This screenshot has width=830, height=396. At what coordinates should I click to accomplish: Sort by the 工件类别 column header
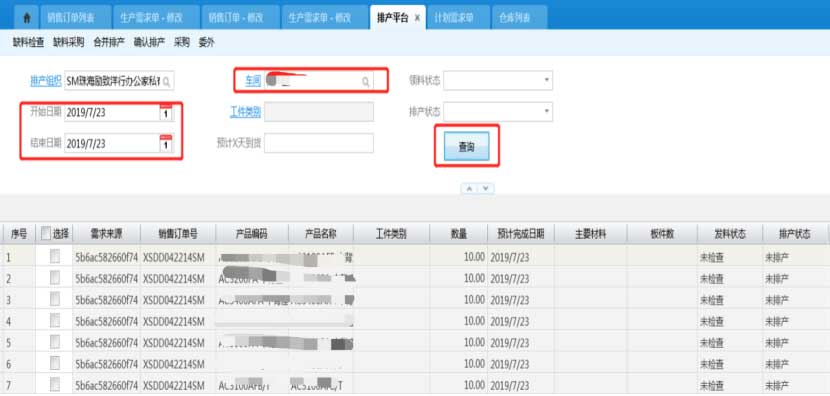[391, 234]
